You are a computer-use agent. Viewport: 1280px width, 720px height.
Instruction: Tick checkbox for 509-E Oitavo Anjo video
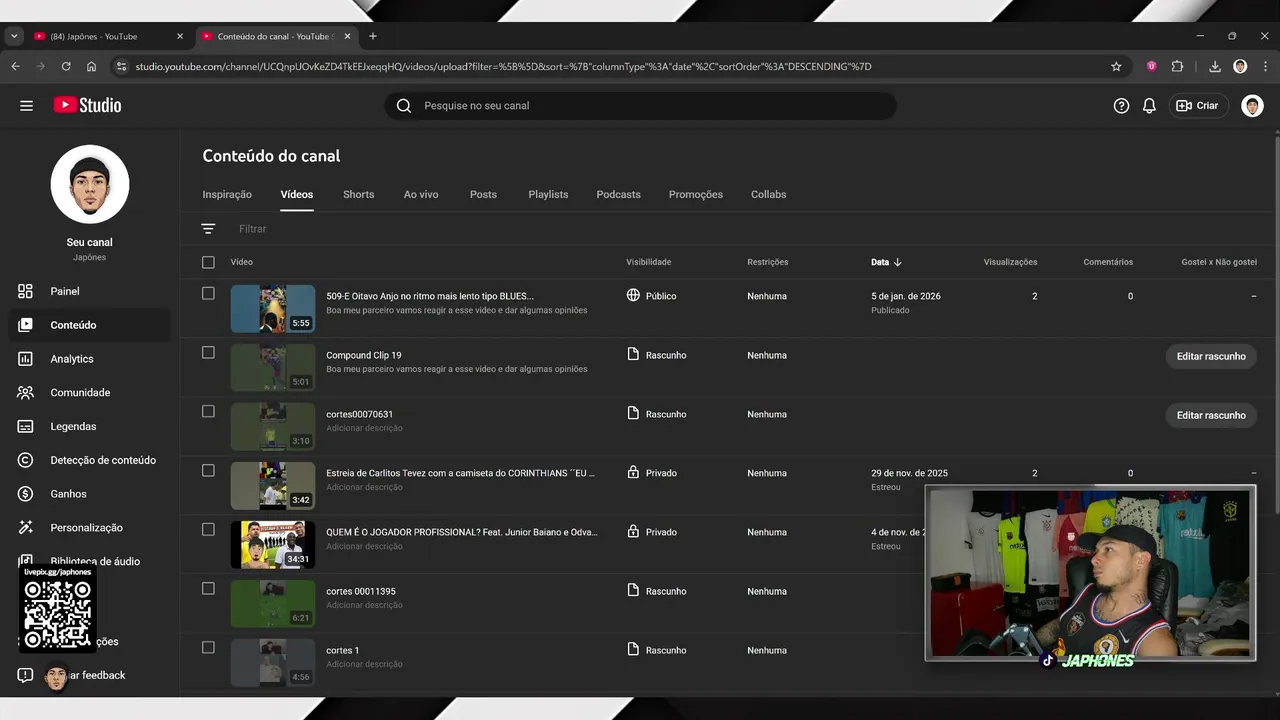208,293
